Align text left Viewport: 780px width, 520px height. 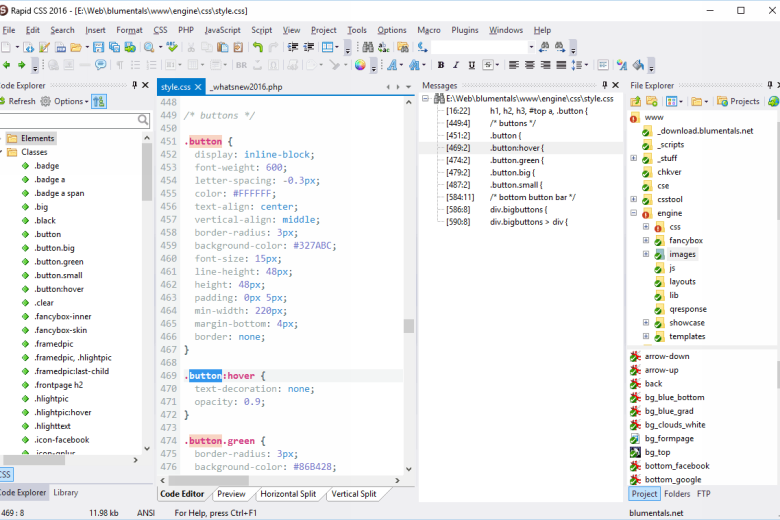pos(514,65)
